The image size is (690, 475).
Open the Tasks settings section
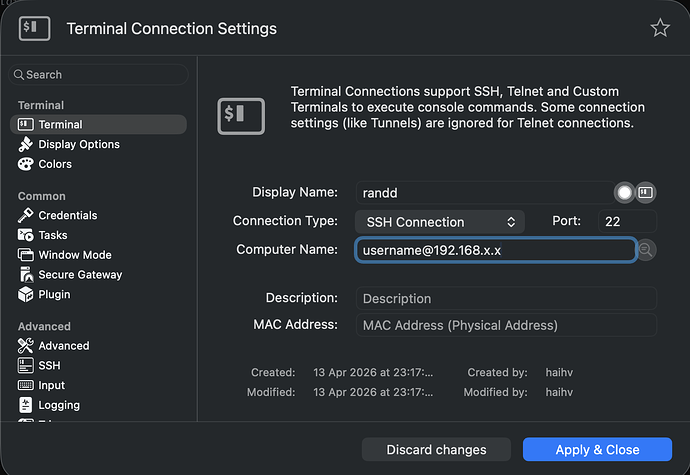(53, 235)
